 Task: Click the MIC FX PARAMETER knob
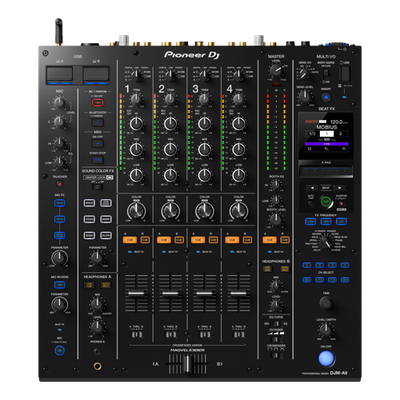click(x=59, y=258)
